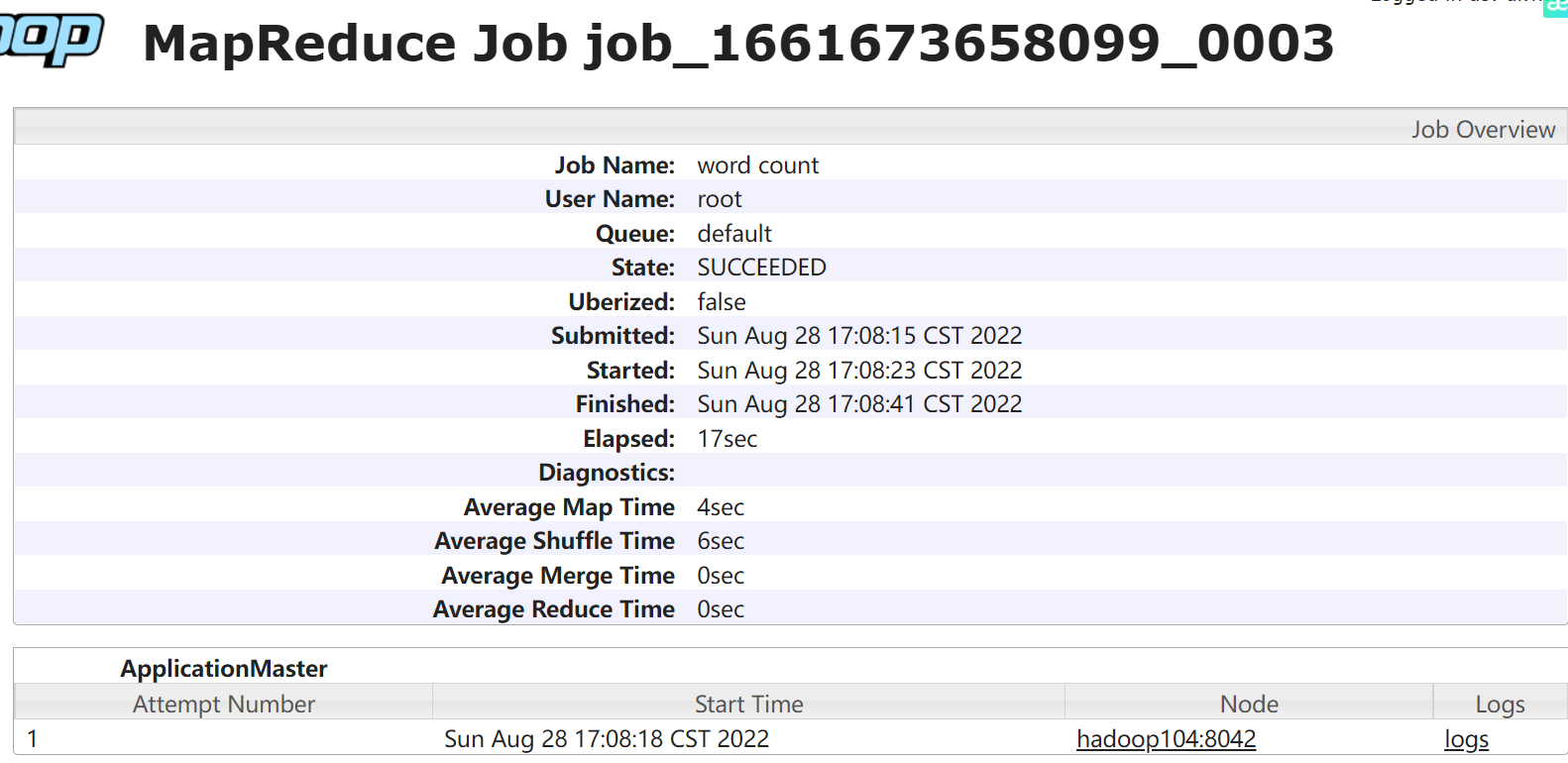The height and width of the screenshot is (763, 1568).
Task: Select the Average Merge Time 0sec value
Action: point(721,576)
